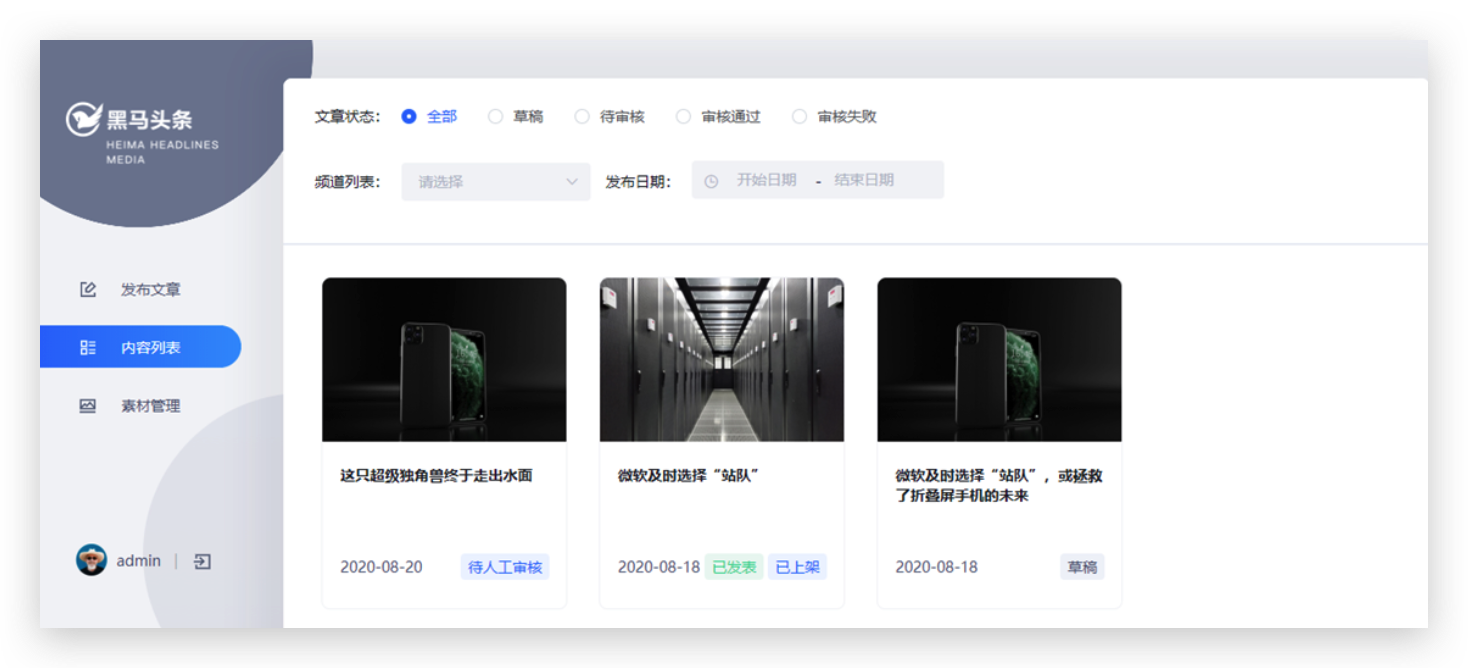This screenshot has height=668, width=1468.
Task: Click the 内容列表 list icon
Action: coord(88,347)
